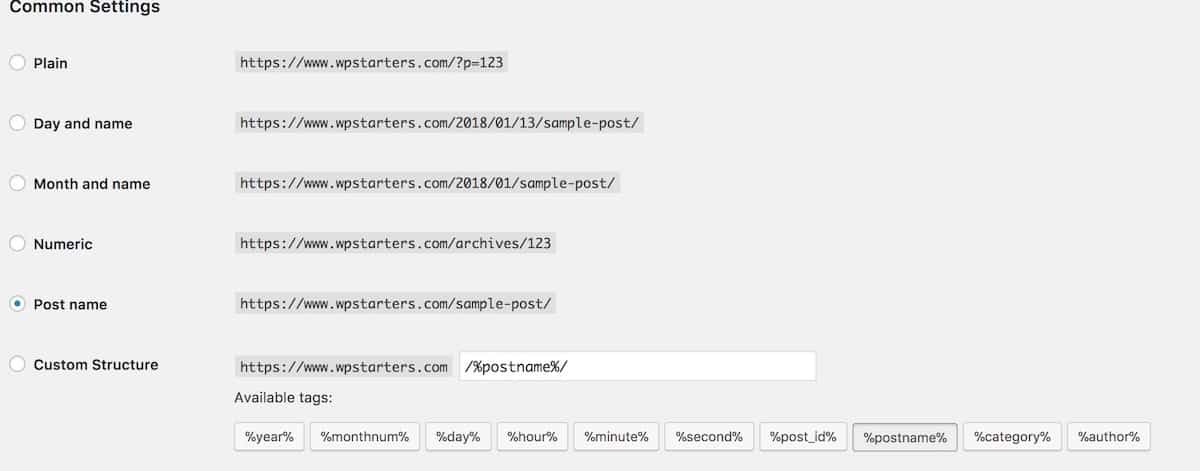The image size is (1200, 471).
Task: Add the %category% tag
Action: 1012,437
